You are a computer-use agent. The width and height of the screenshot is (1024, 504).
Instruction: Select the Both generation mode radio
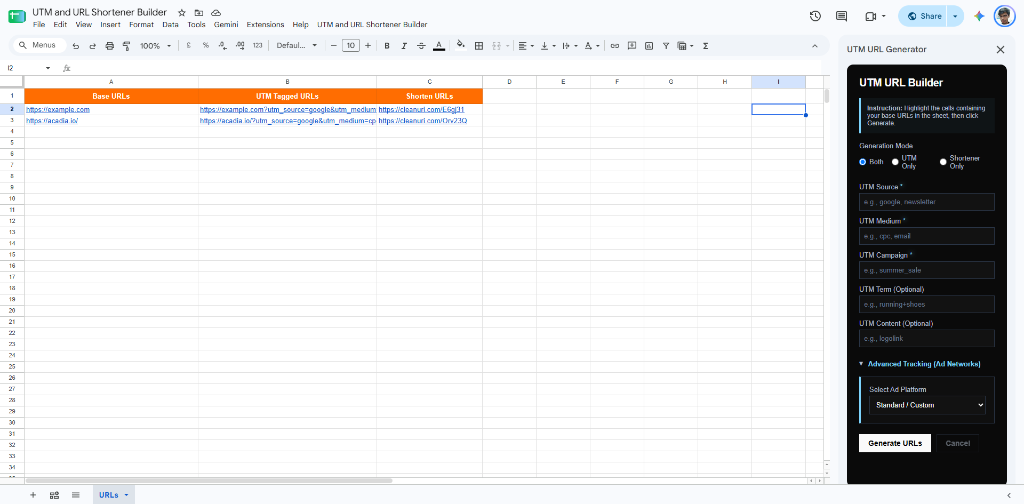point(863,162)
